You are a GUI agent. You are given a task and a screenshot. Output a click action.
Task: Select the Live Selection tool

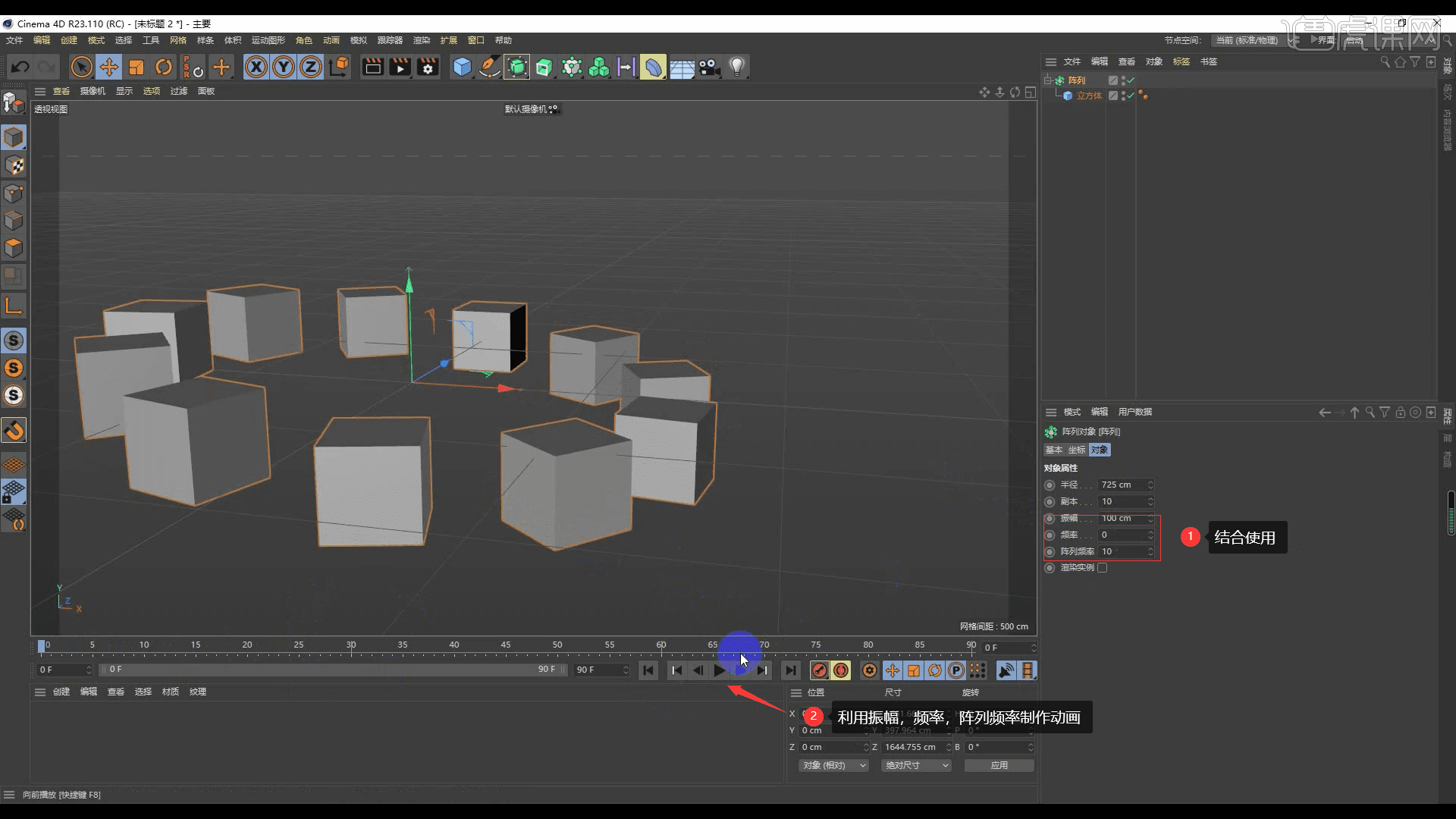click(x=81, y=67)
